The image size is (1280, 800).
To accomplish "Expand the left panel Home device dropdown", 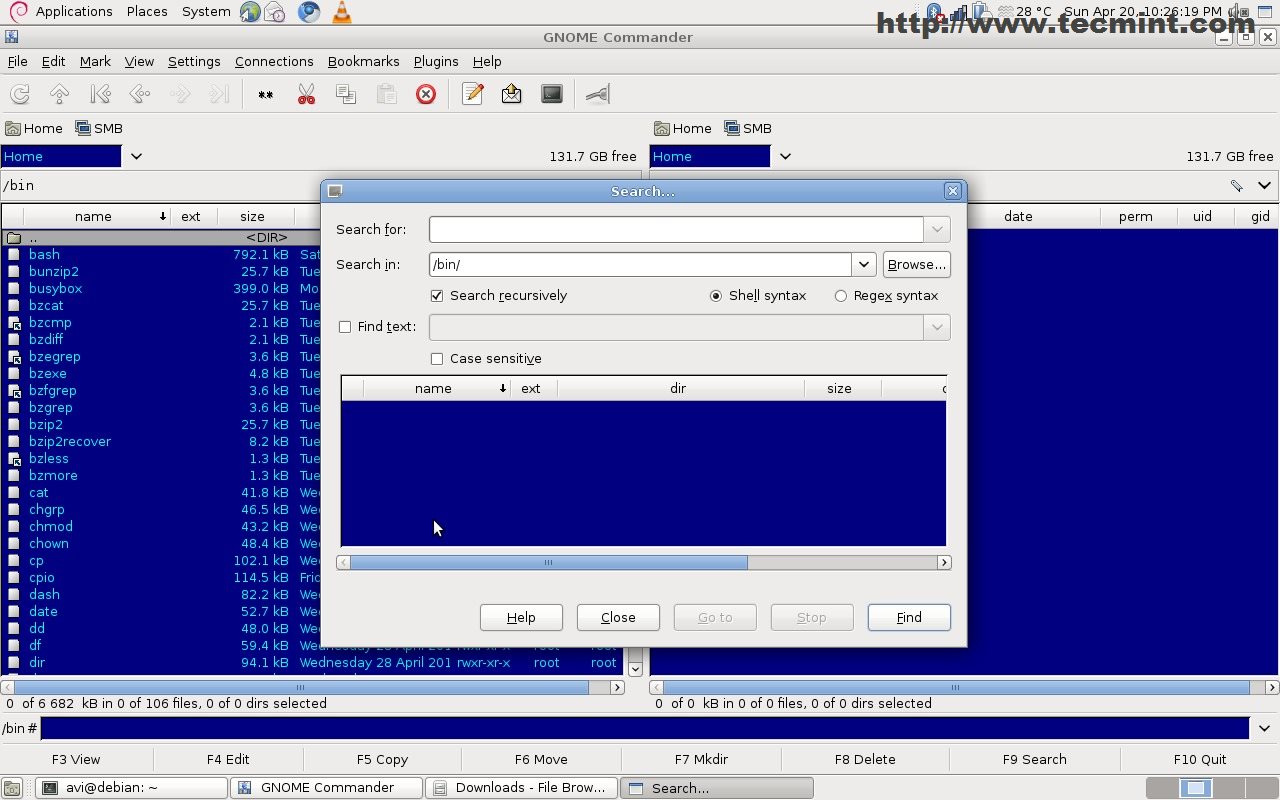I will (137, 156).
